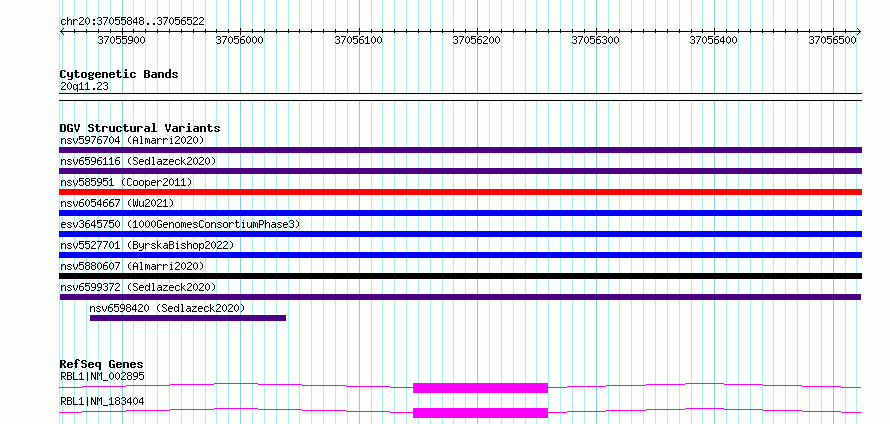Screen dimensions: 890x424
Task: Click the nsv5880607 (Almarri2020) variant label
Action: click(132, 266)
